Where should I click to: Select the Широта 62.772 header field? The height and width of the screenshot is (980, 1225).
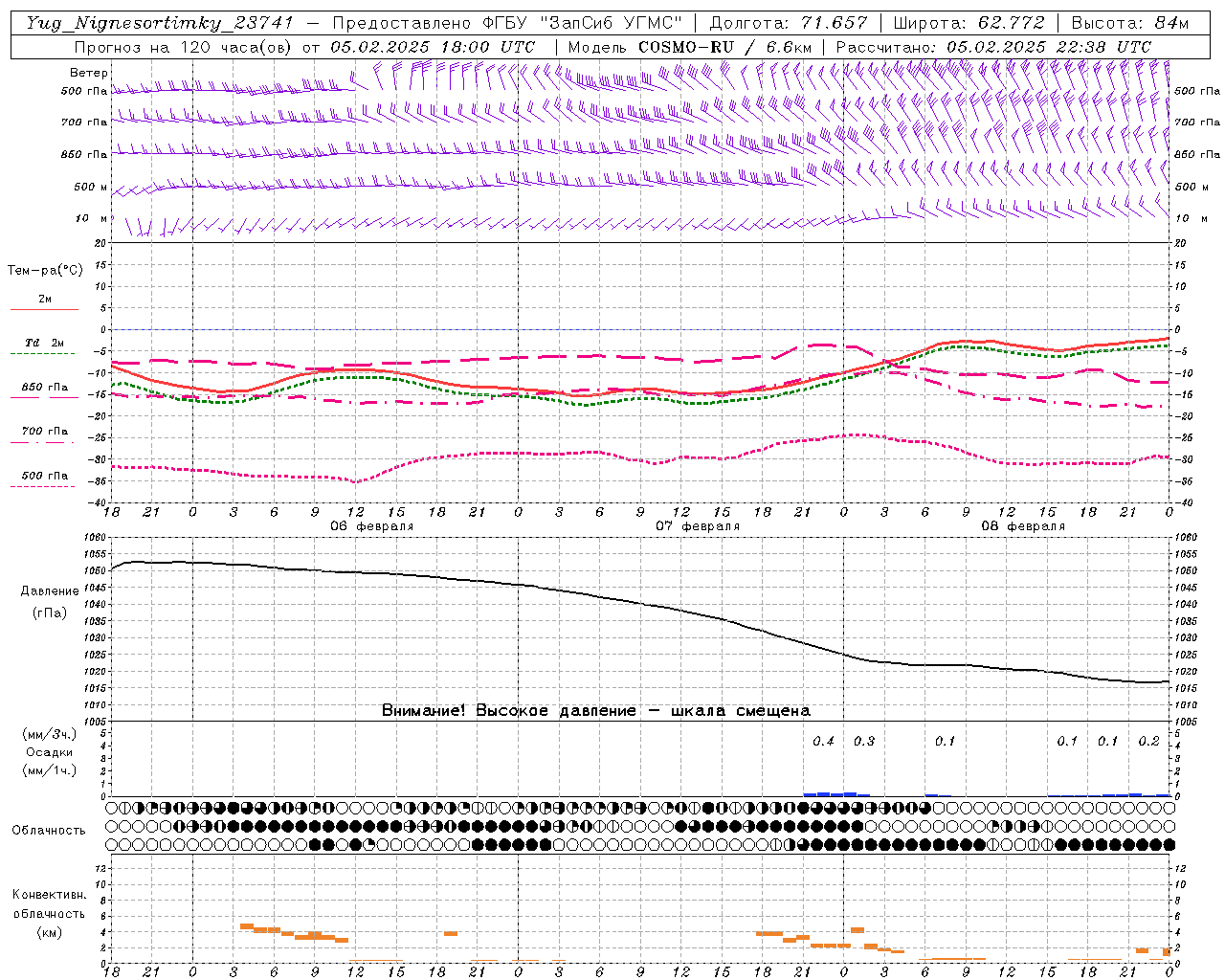[x=969, y=23]
